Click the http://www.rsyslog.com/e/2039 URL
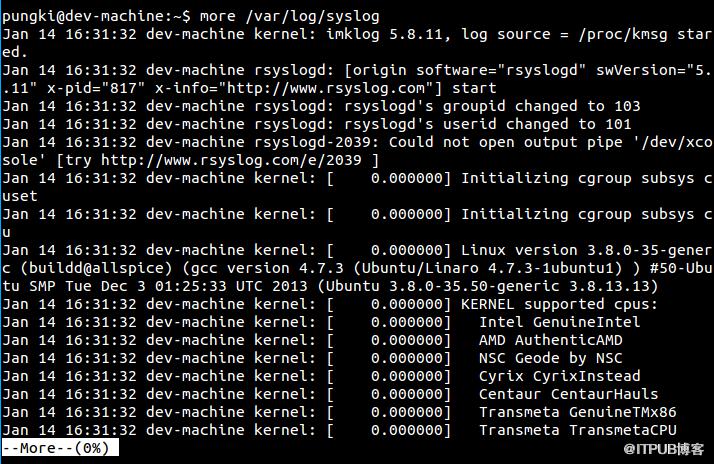The width and height of the screenshot is (714, 464). pos(231,160)
